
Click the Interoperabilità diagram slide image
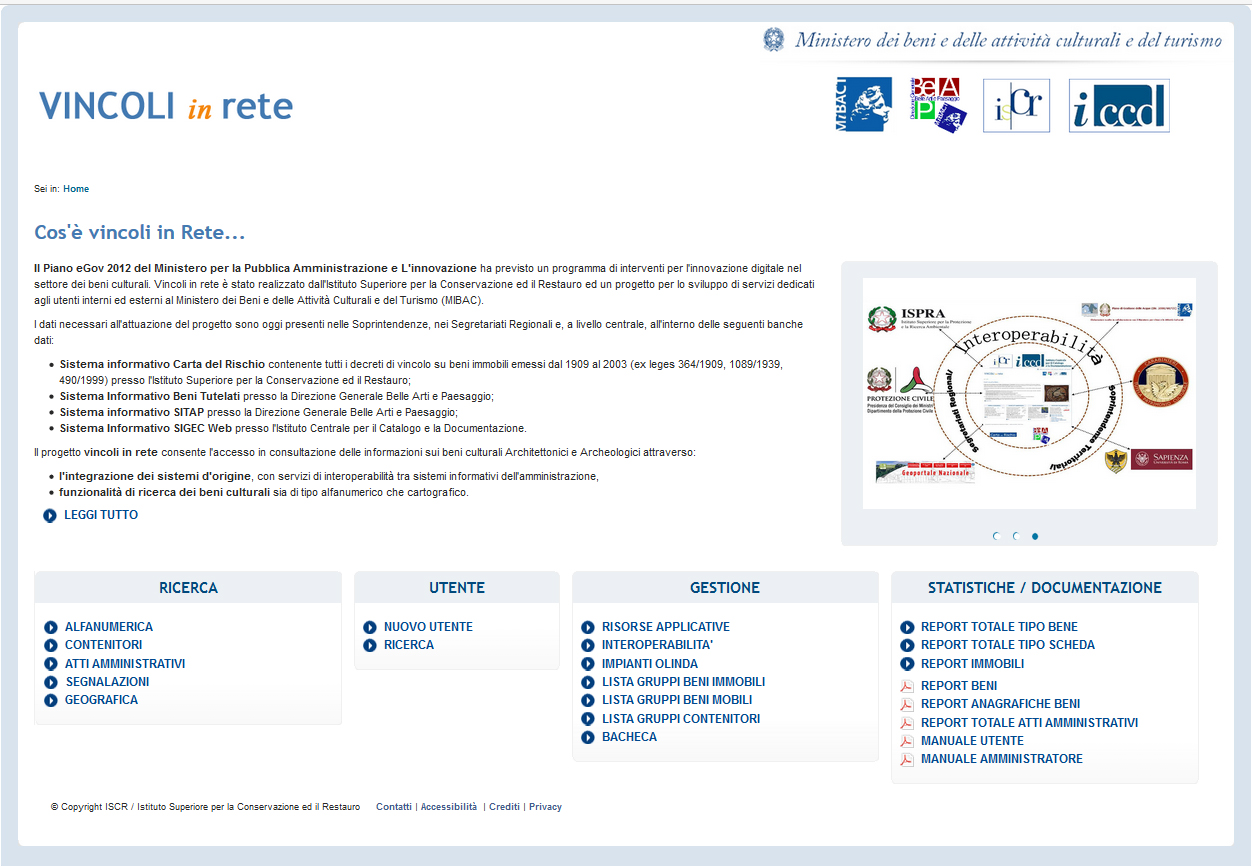(x=1029, y=394)
